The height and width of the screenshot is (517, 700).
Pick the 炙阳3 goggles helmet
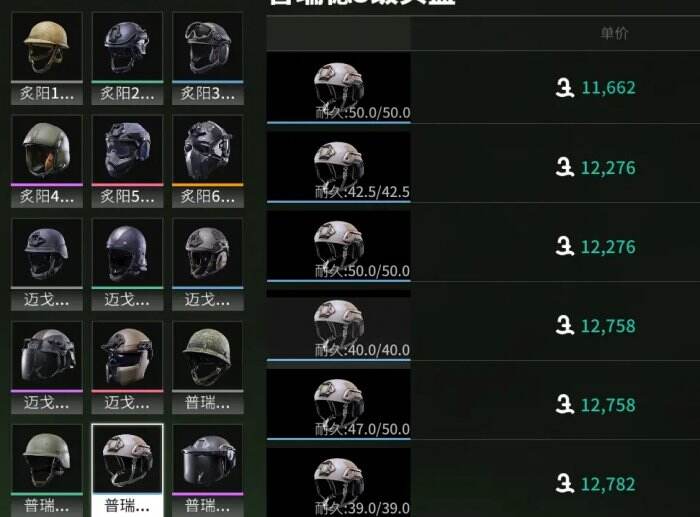click(x=208, y=58)
